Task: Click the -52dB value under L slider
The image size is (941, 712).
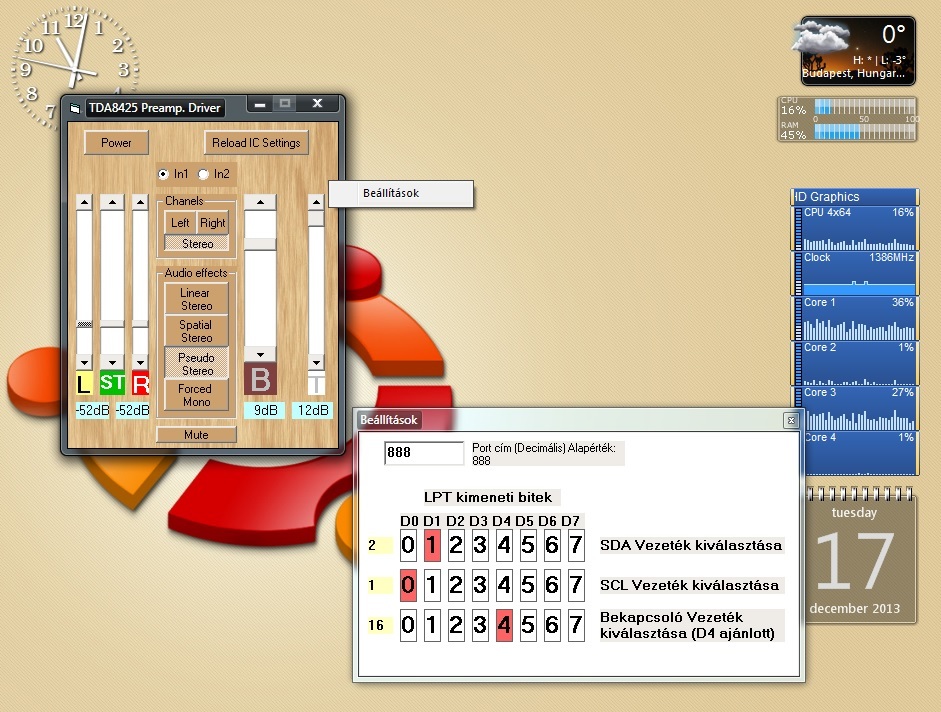Action: point(93,411)
